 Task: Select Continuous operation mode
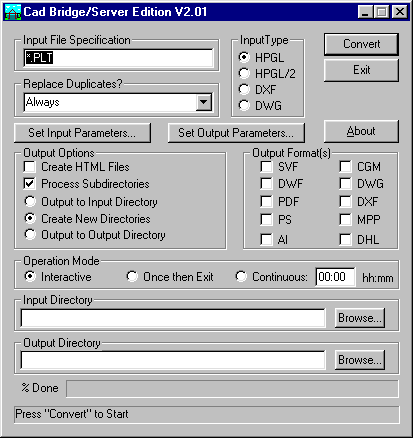tap(241, 276)
